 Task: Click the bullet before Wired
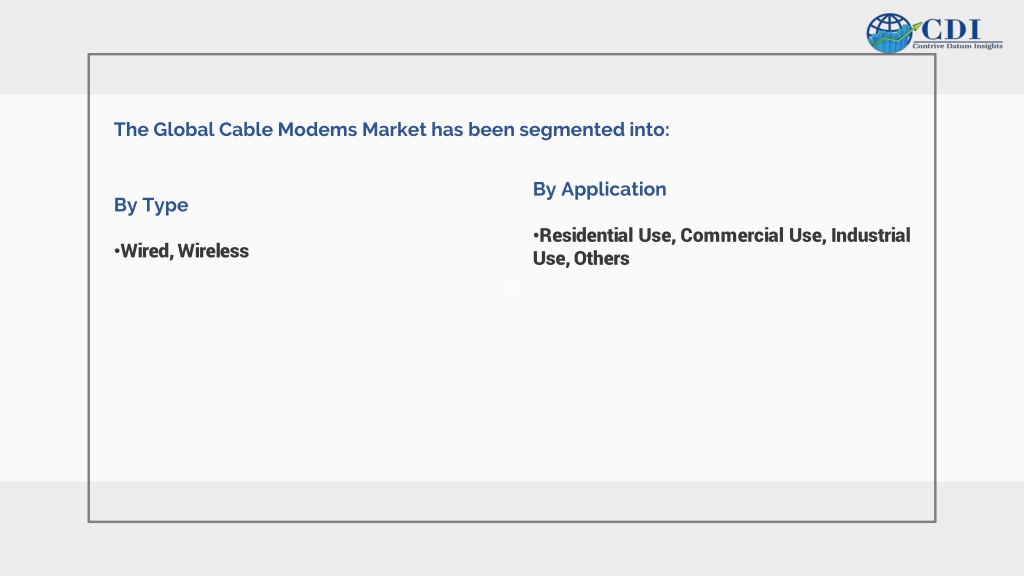117,251
